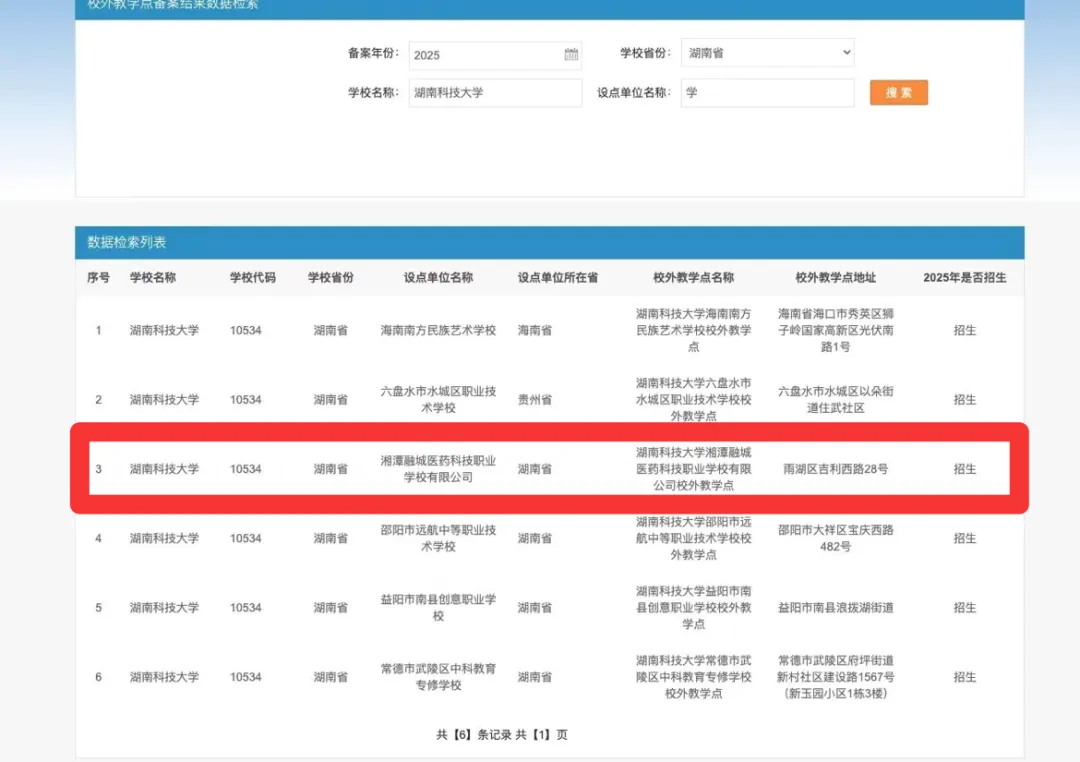
Task: Click the 益阳市南县浪拔湖街道 address cell
Action: (x=835, y=608)
